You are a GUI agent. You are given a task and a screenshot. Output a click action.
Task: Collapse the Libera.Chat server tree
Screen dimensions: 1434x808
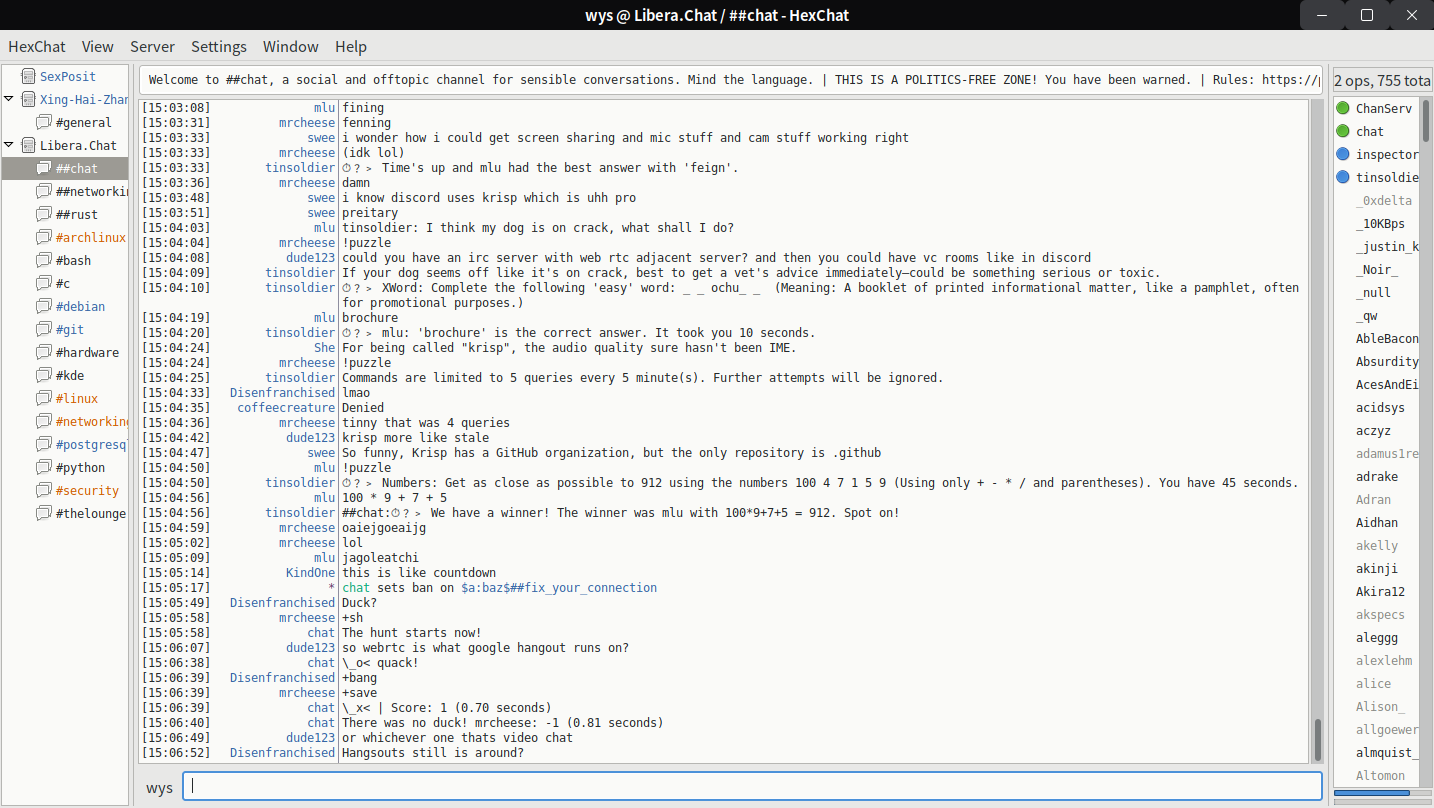click(x=9, y=145)
